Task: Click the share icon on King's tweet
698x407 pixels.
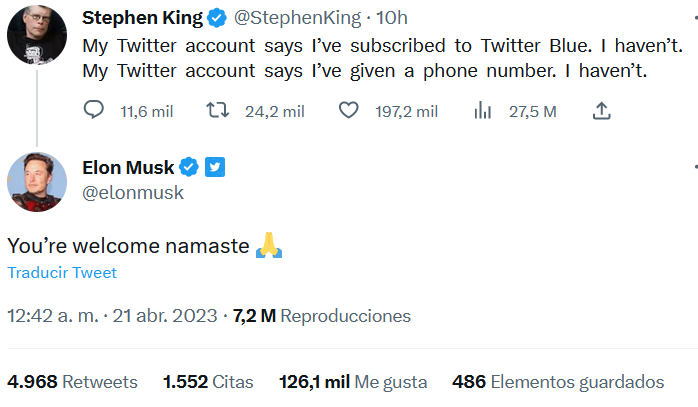Action: [602, 111]
